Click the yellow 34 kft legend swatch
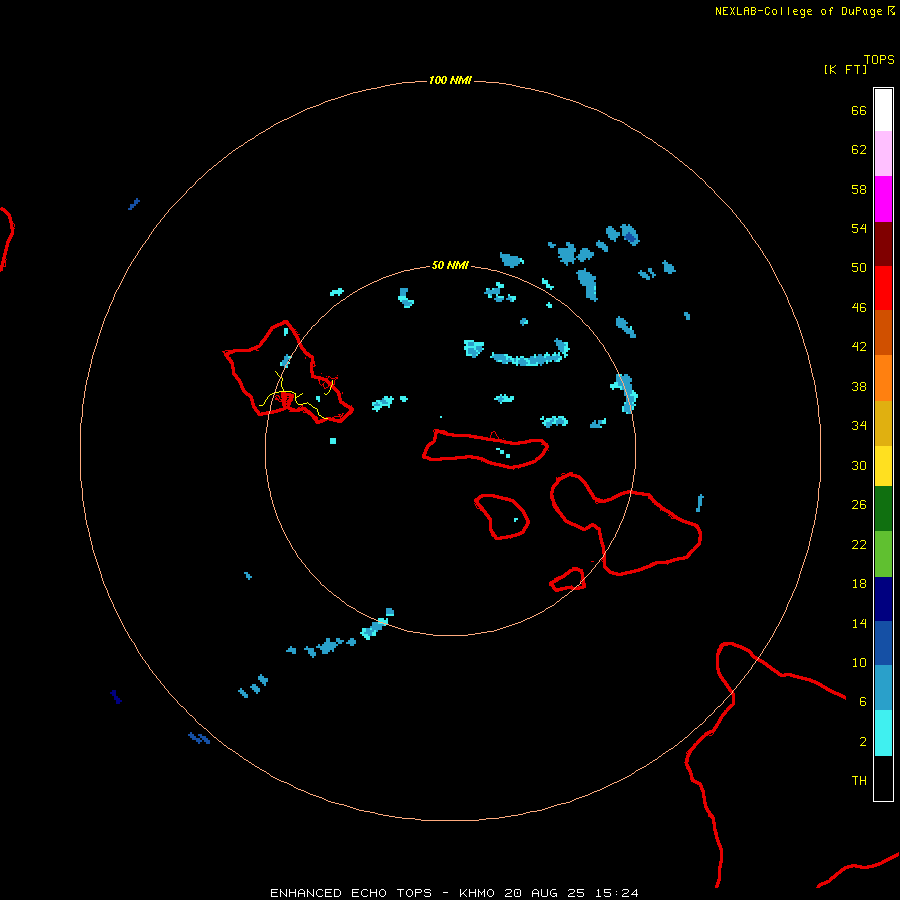This screenshot has width=900, height=900. click(883, 465)
